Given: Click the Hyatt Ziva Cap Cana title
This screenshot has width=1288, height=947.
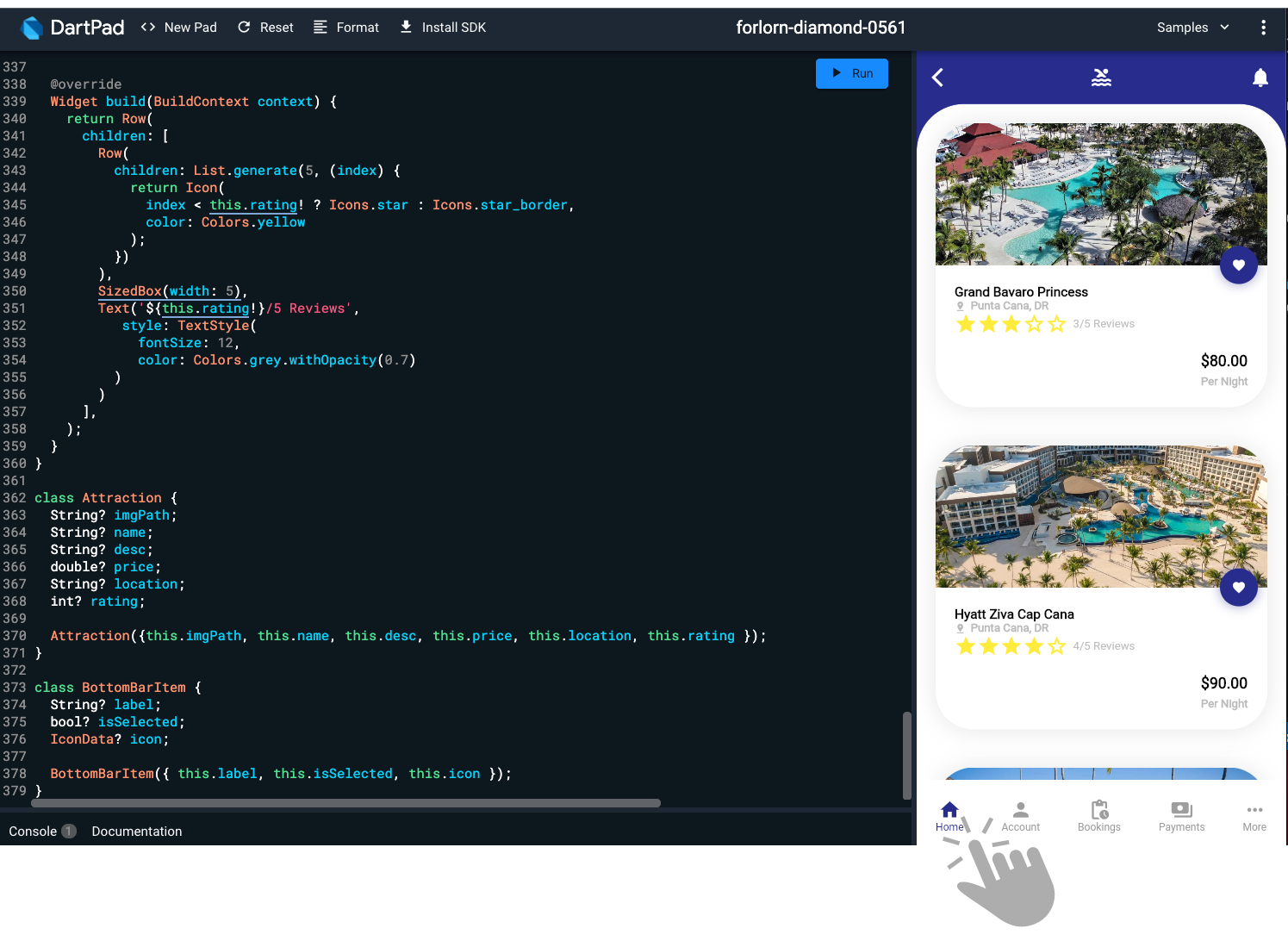Looking at the screenshot, I should pyautogui.click(x=1014, y=614).
